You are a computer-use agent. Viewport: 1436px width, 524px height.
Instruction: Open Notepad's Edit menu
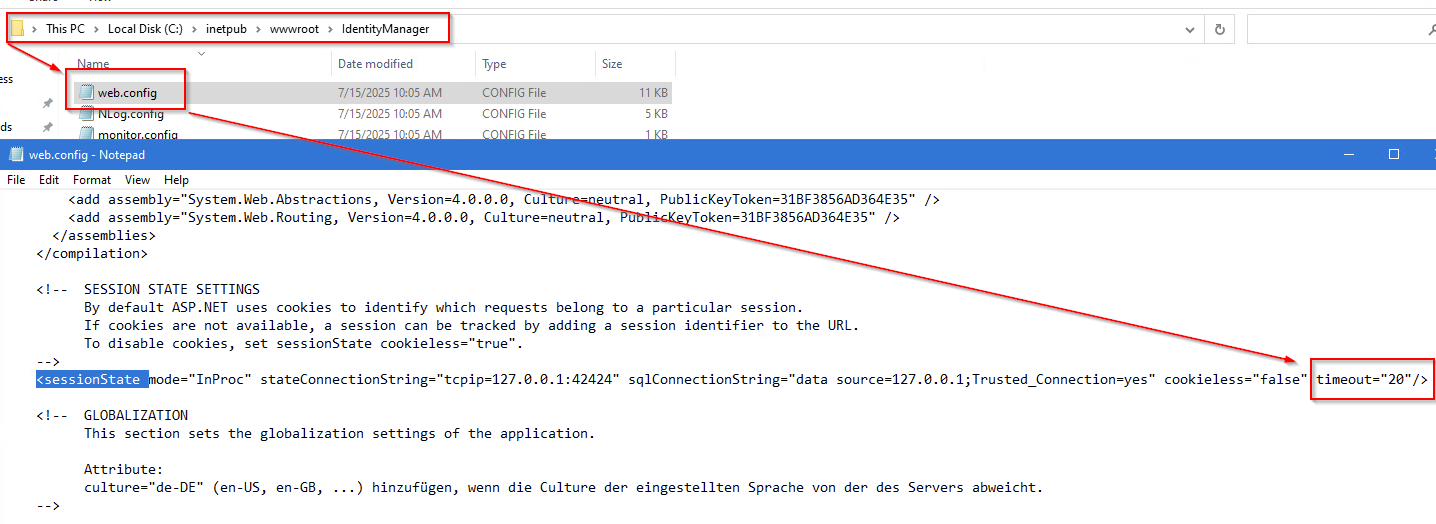coord(49,180)
